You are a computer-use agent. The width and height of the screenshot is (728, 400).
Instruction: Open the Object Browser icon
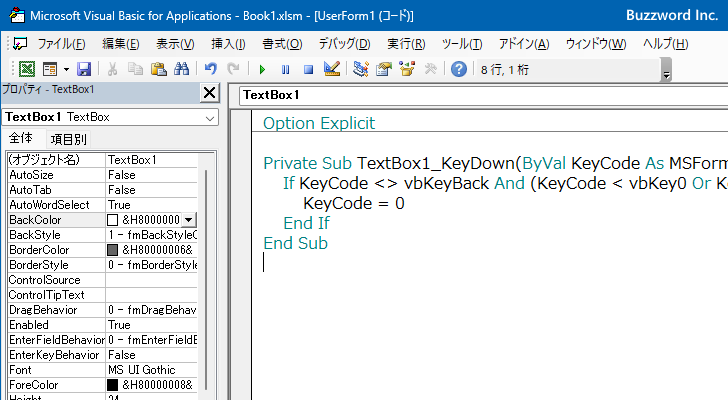tap(407, 69)
